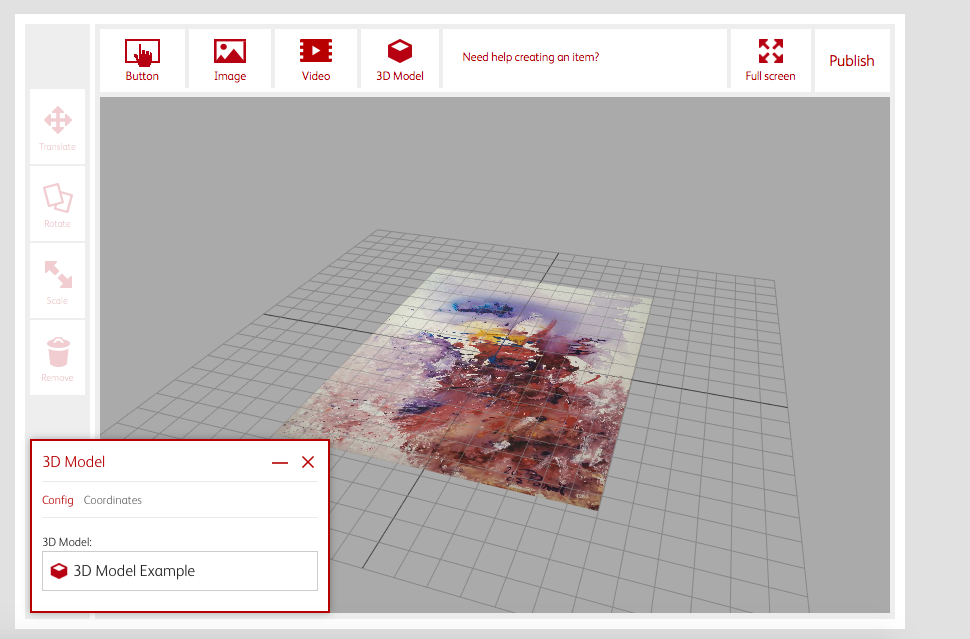This screenshot has width=970, height=639.
Task: Click the 3D Model panel title
Action: (x=74, y=462)
